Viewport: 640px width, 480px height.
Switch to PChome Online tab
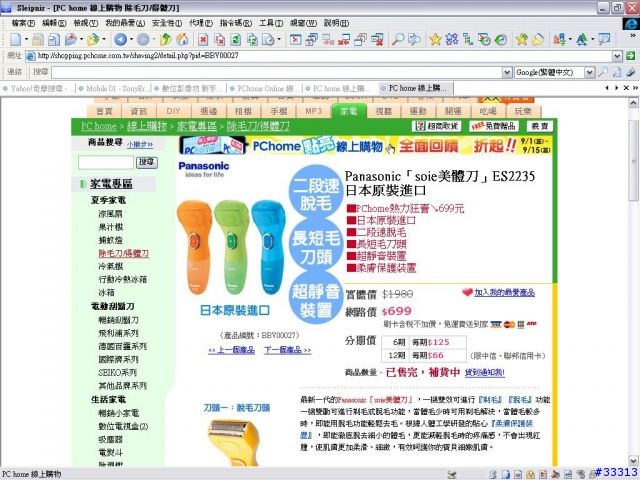coord(265,88)
